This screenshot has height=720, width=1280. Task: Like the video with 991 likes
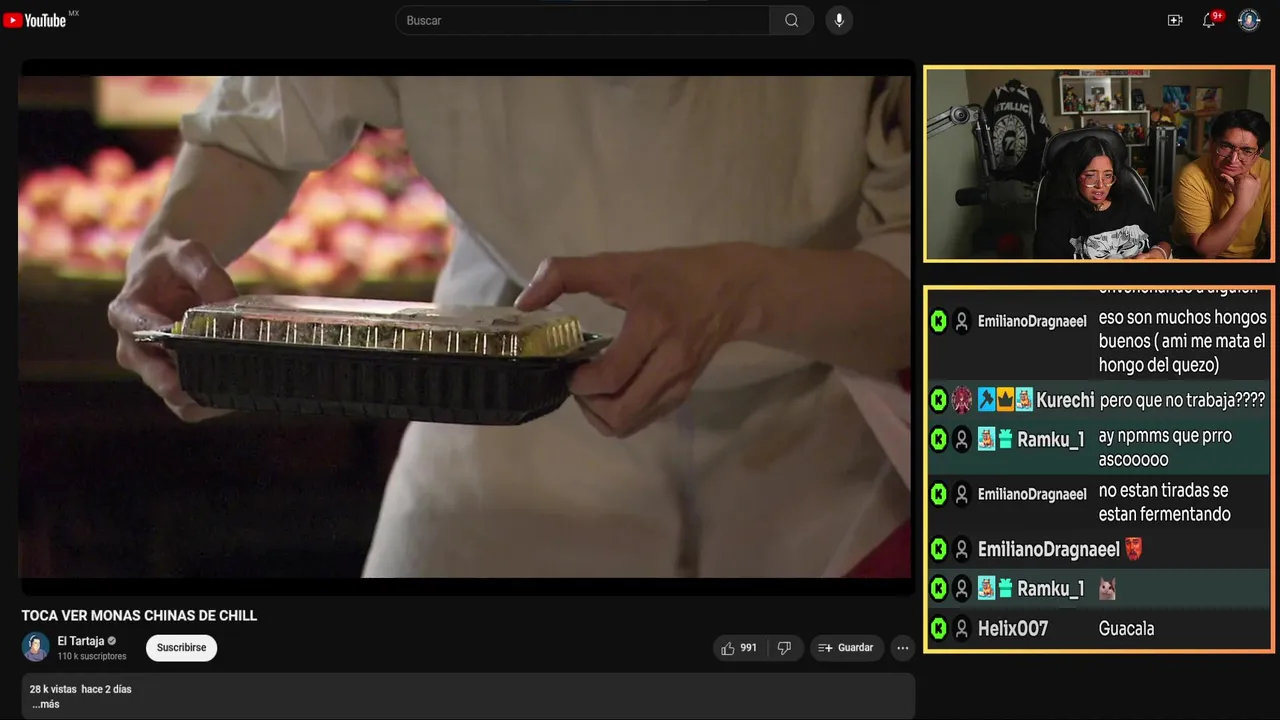pos(738,648)
